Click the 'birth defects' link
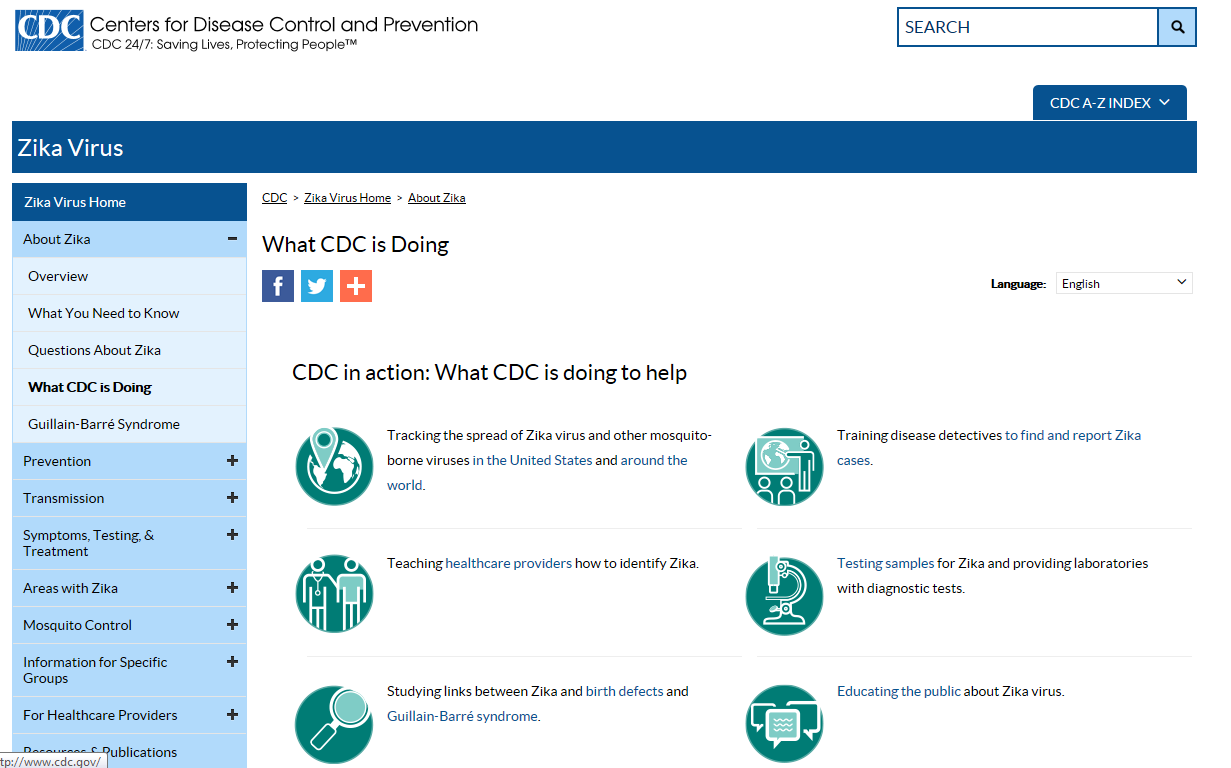1231x768 pixels. [x=624, y=691]
